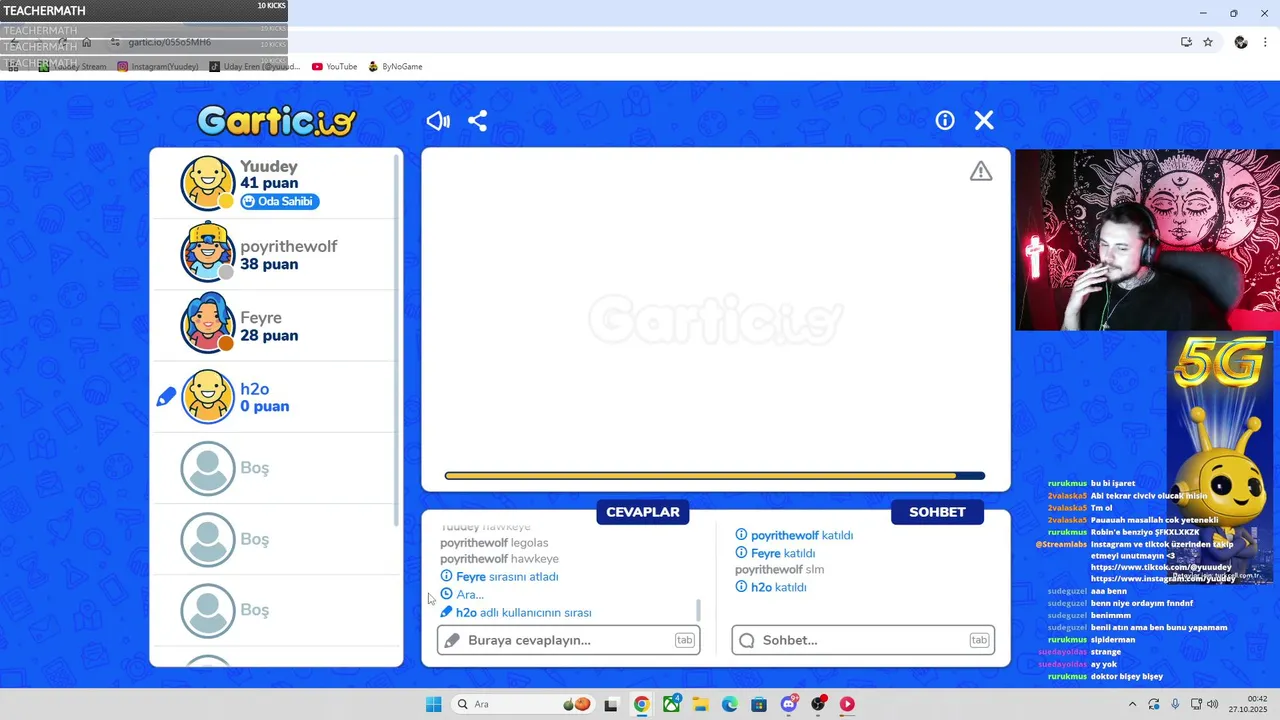Open Discord on the taskbar
1280x720 pixels.
(789, 704)
